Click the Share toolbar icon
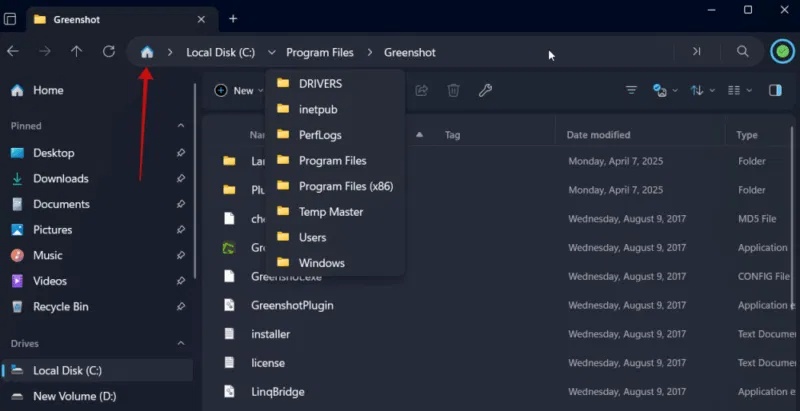The height and width of the screenshot is (411, 800). 421,90
